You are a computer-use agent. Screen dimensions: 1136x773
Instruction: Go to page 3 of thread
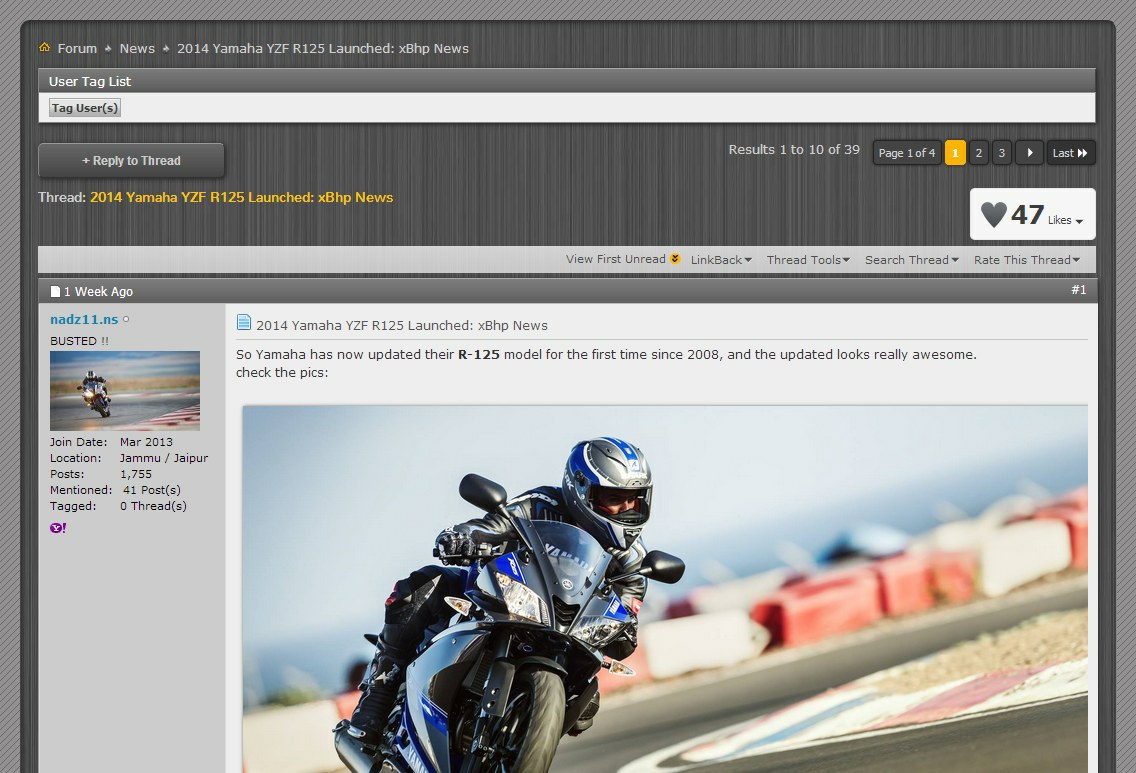coord(1002,153)
